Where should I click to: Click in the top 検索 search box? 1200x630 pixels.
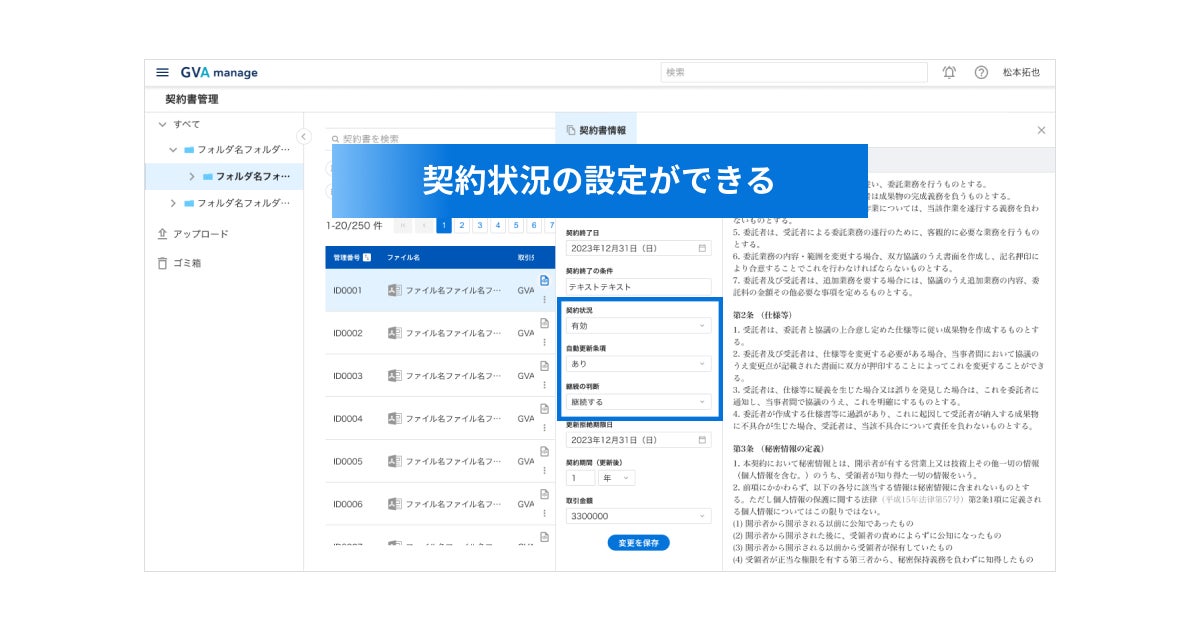point(795,72)
